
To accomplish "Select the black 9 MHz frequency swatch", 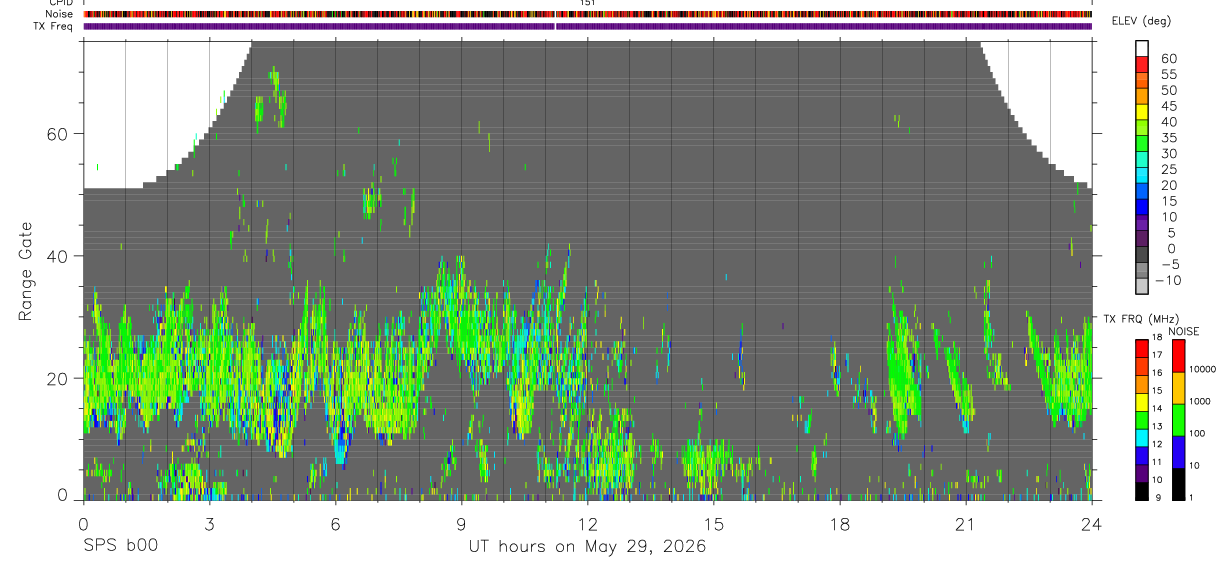I will 1143,491.
